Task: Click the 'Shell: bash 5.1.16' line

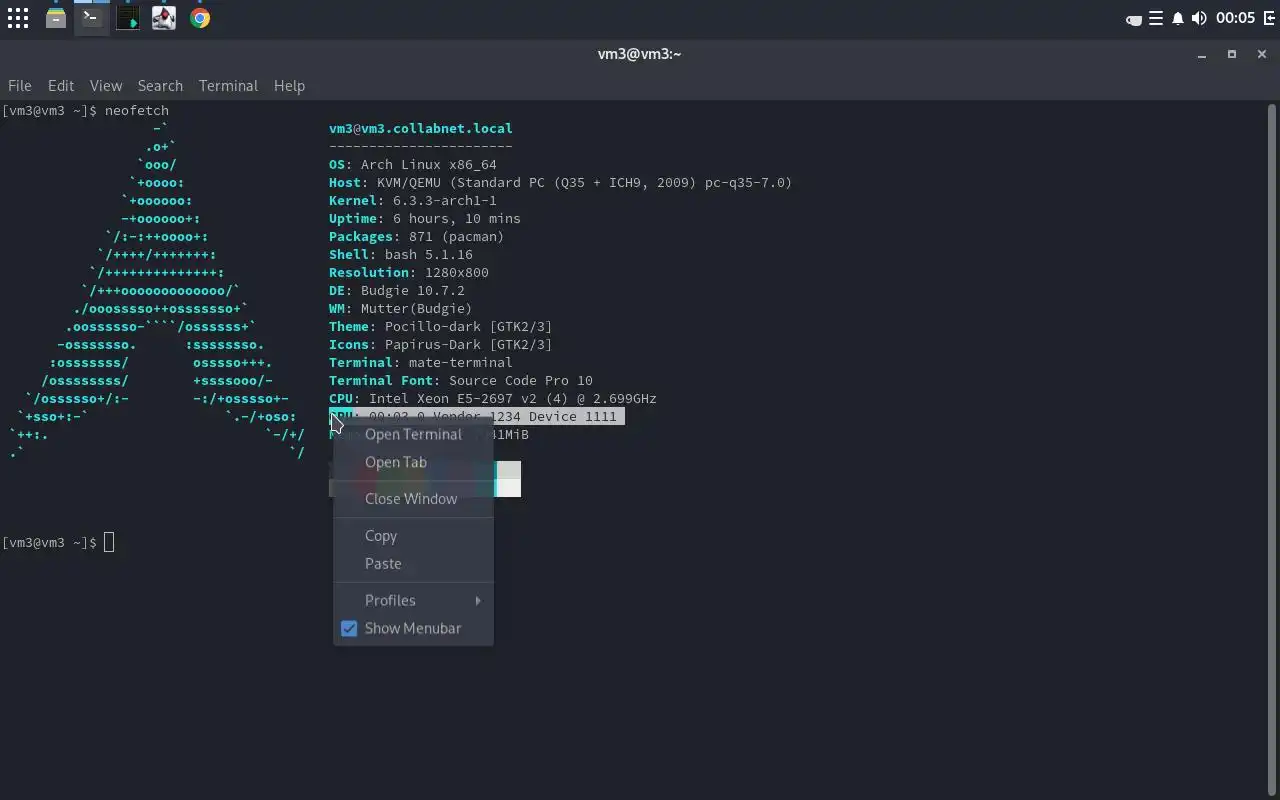Action: (x=401, y=254)
